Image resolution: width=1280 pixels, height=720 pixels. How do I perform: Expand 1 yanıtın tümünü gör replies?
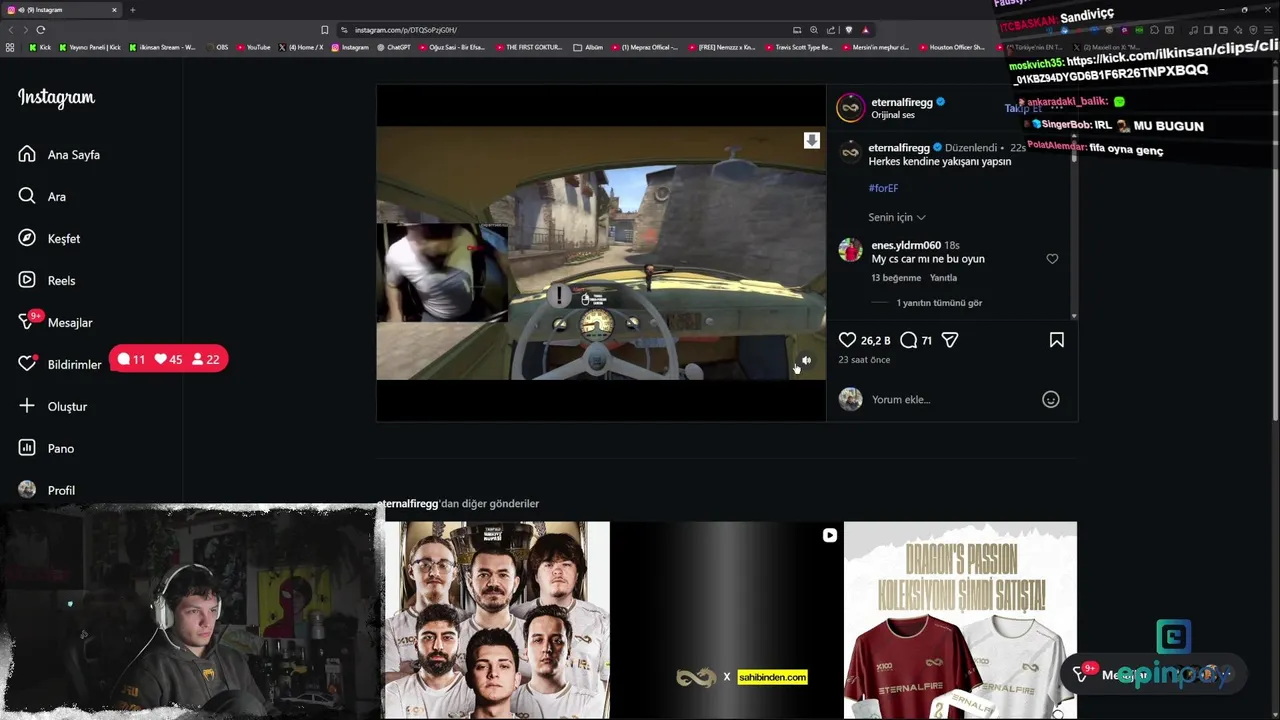pyautogui.click(x=939, y=303)
